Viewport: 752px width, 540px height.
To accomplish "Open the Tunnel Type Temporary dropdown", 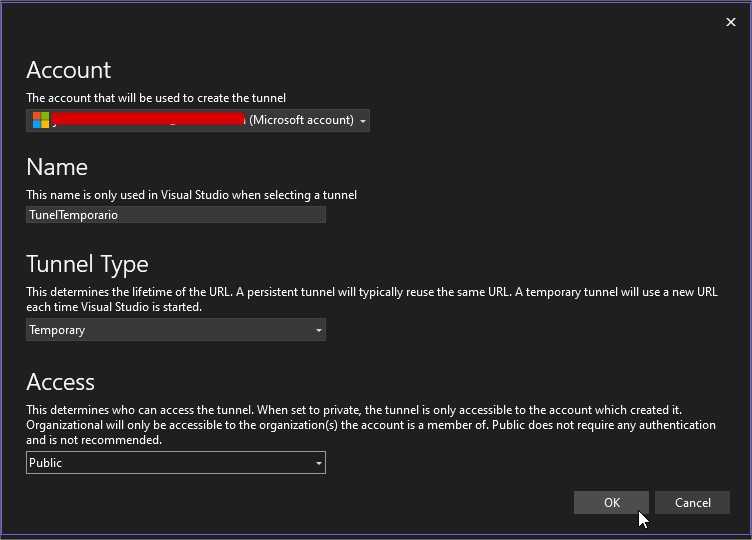I will [x=176, y=330].
